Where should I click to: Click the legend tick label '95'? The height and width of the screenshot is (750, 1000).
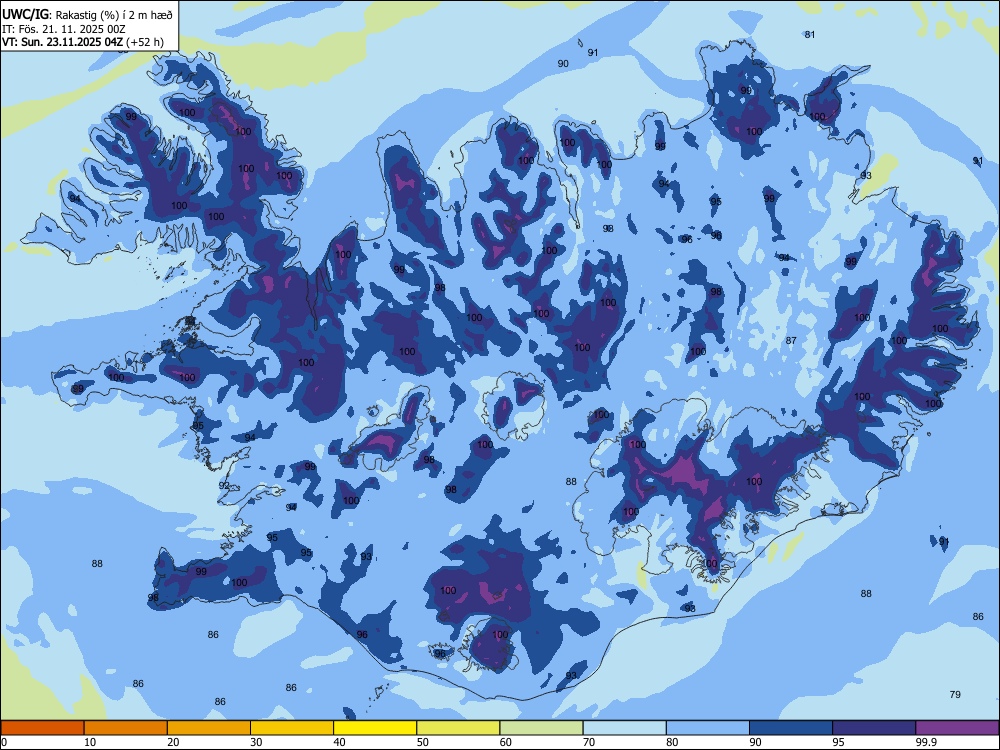(839, 742)
